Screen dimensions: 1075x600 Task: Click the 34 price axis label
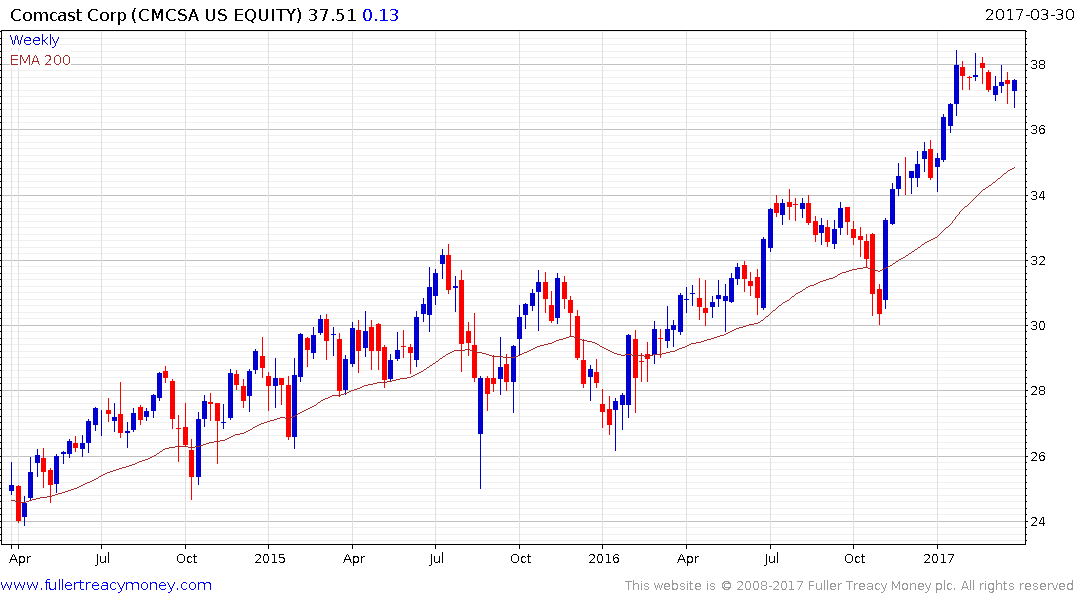click(1037, 195)
